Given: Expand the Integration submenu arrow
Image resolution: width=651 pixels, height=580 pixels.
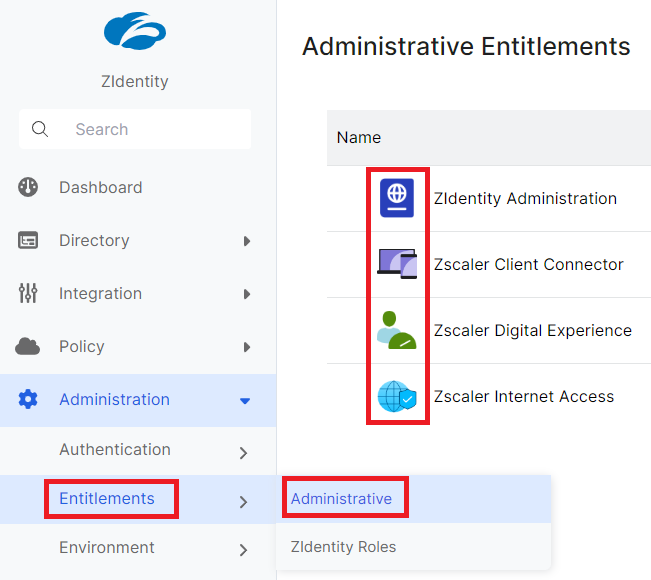Looking at the screenshot, I should click(246, 294).
